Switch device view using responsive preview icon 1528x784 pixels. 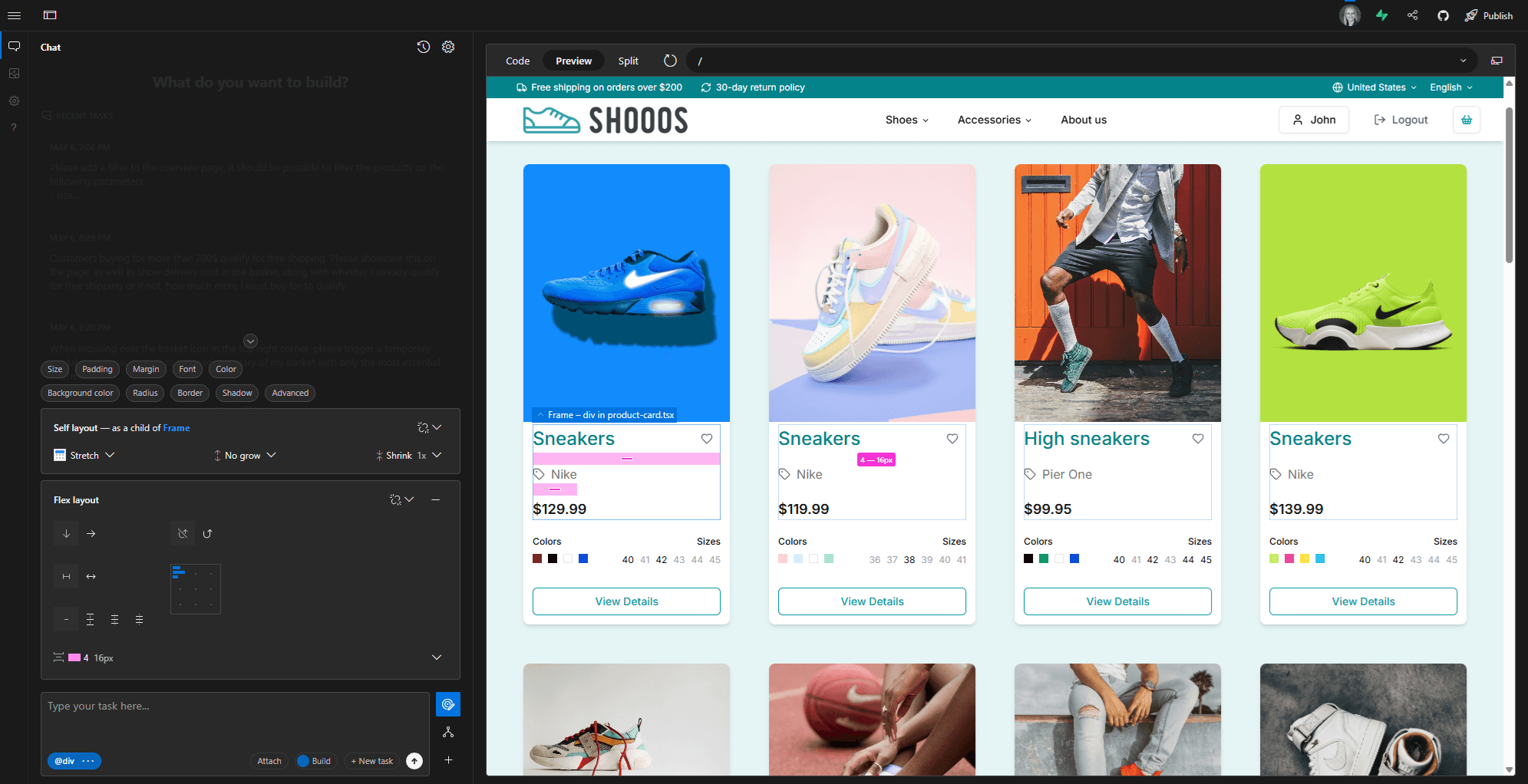pyautogui.click(x=1497, y=61)
